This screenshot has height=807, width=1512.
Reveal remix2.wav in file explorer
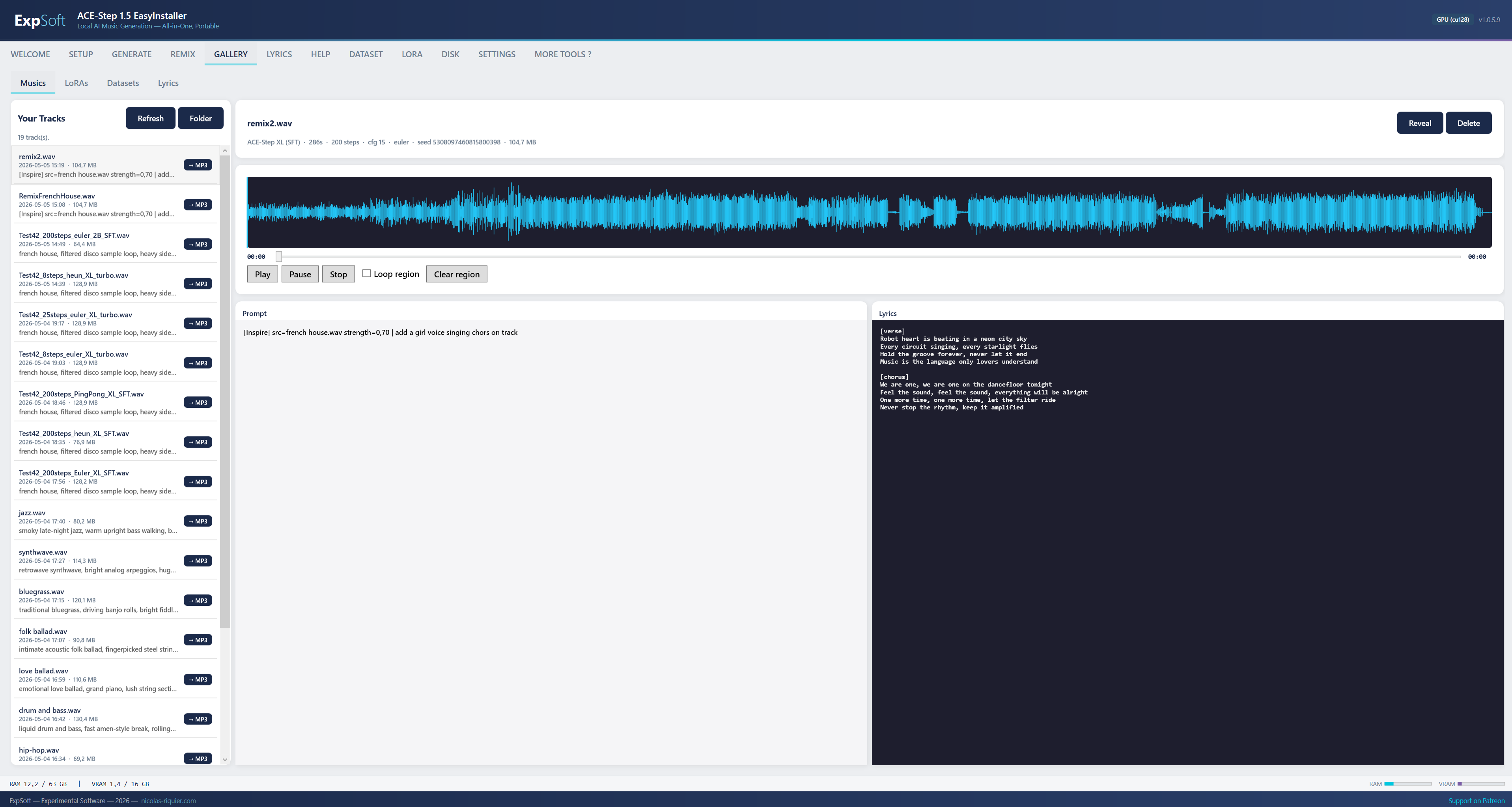[1419, 123]
